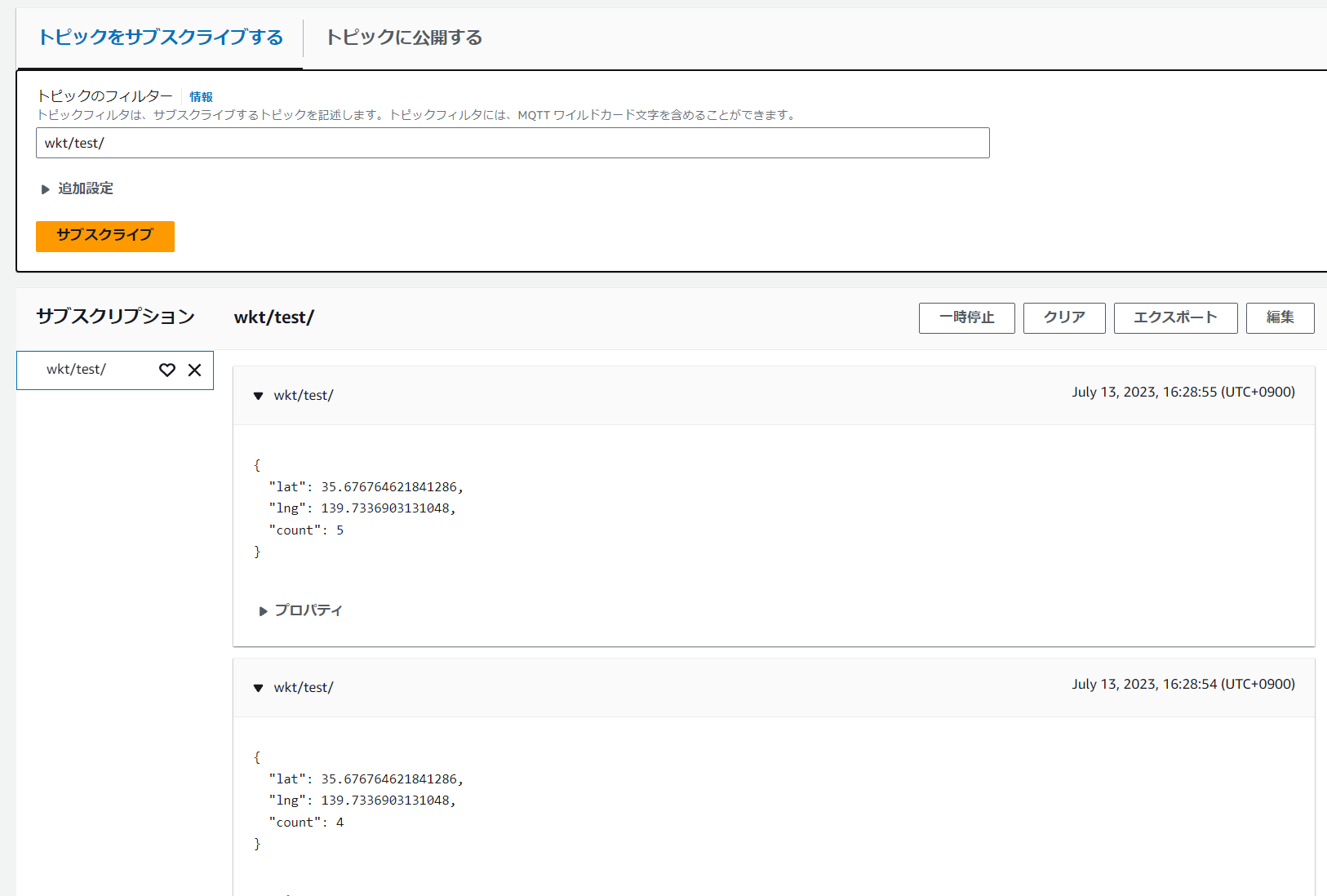This screenshot has height=896, width=1327.
Task: Expand the 追加設定 disclosure arrow
Action: (46, 189)
